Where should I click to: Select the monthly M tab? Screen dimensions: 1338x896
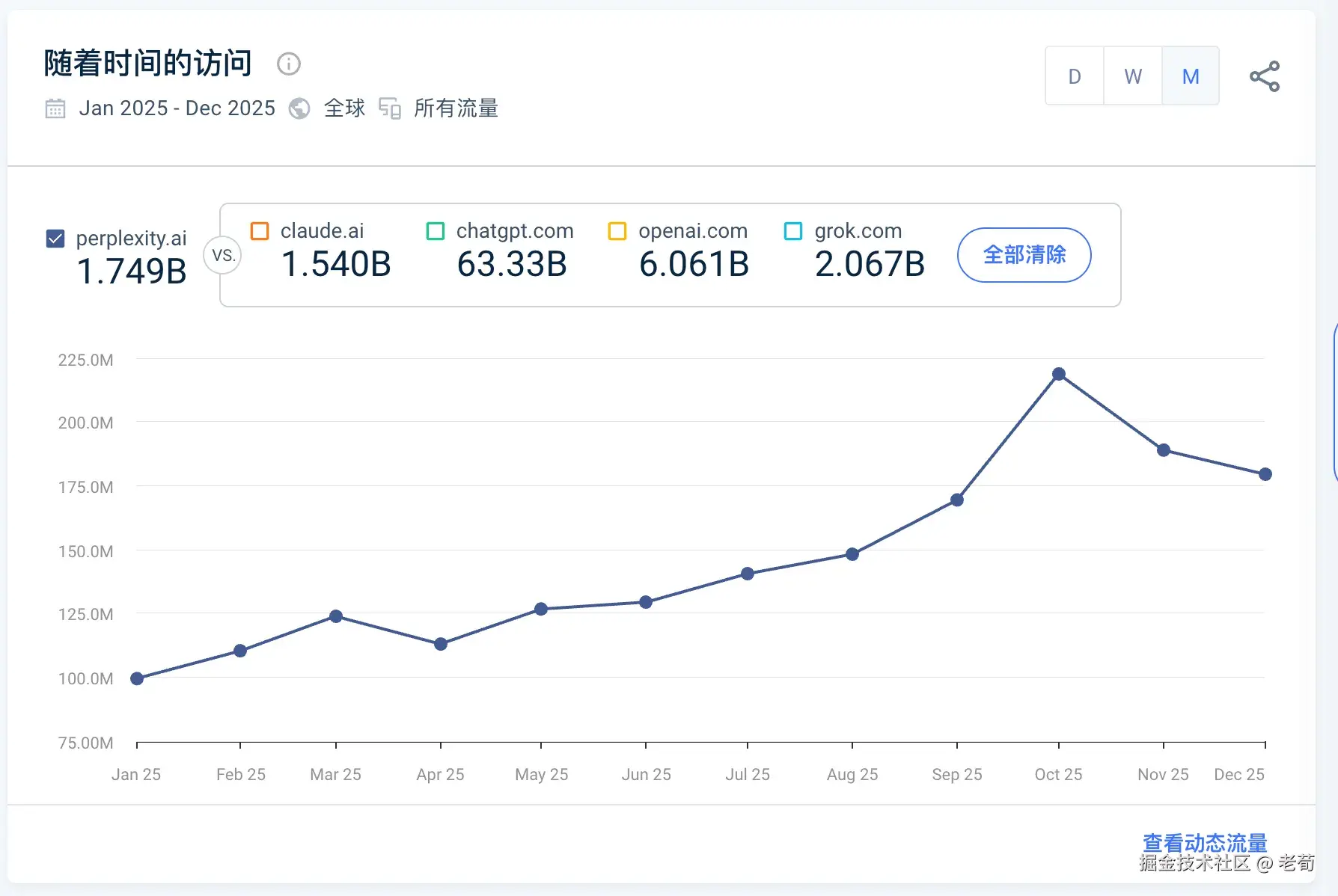(1191, 76)
